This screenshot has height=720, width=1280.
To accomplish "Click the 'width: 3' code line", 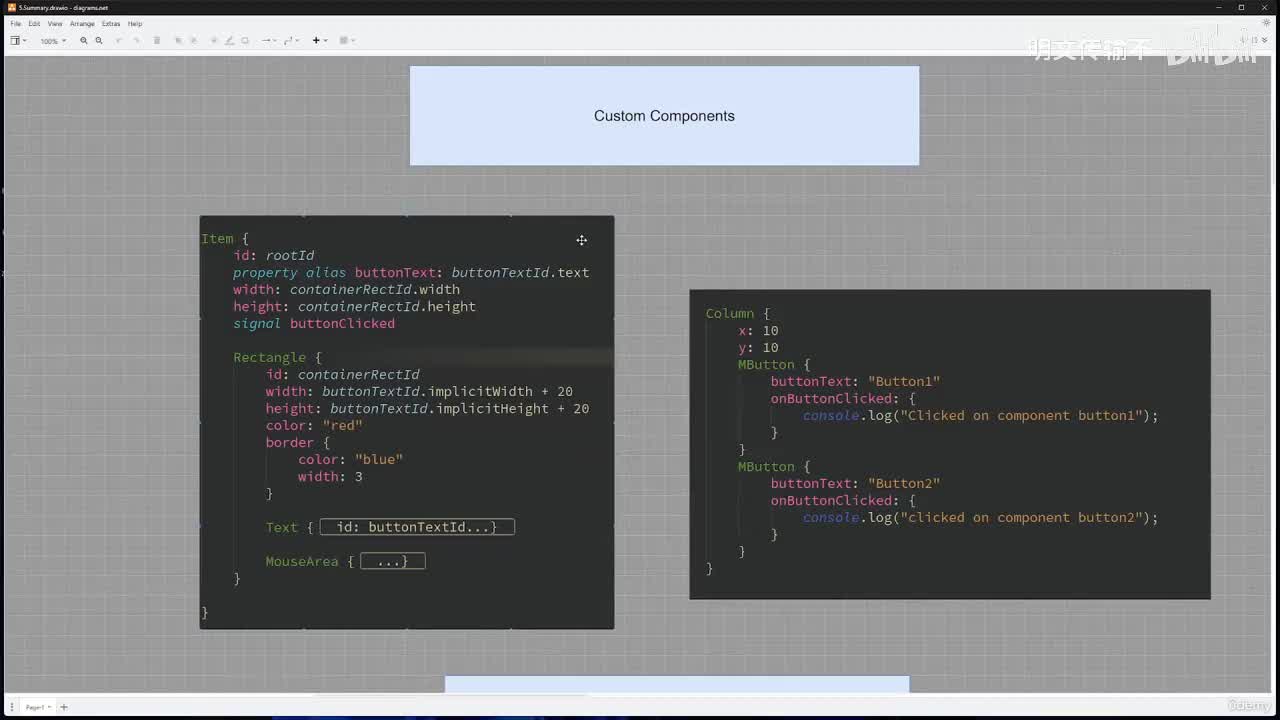I will click(x=330, y=477).
